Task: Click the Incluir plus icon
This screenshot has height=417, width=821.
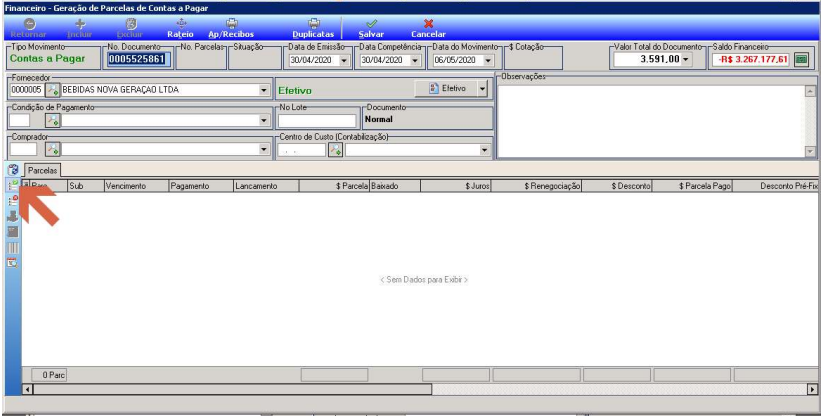Action: click(x=80, y=24)
